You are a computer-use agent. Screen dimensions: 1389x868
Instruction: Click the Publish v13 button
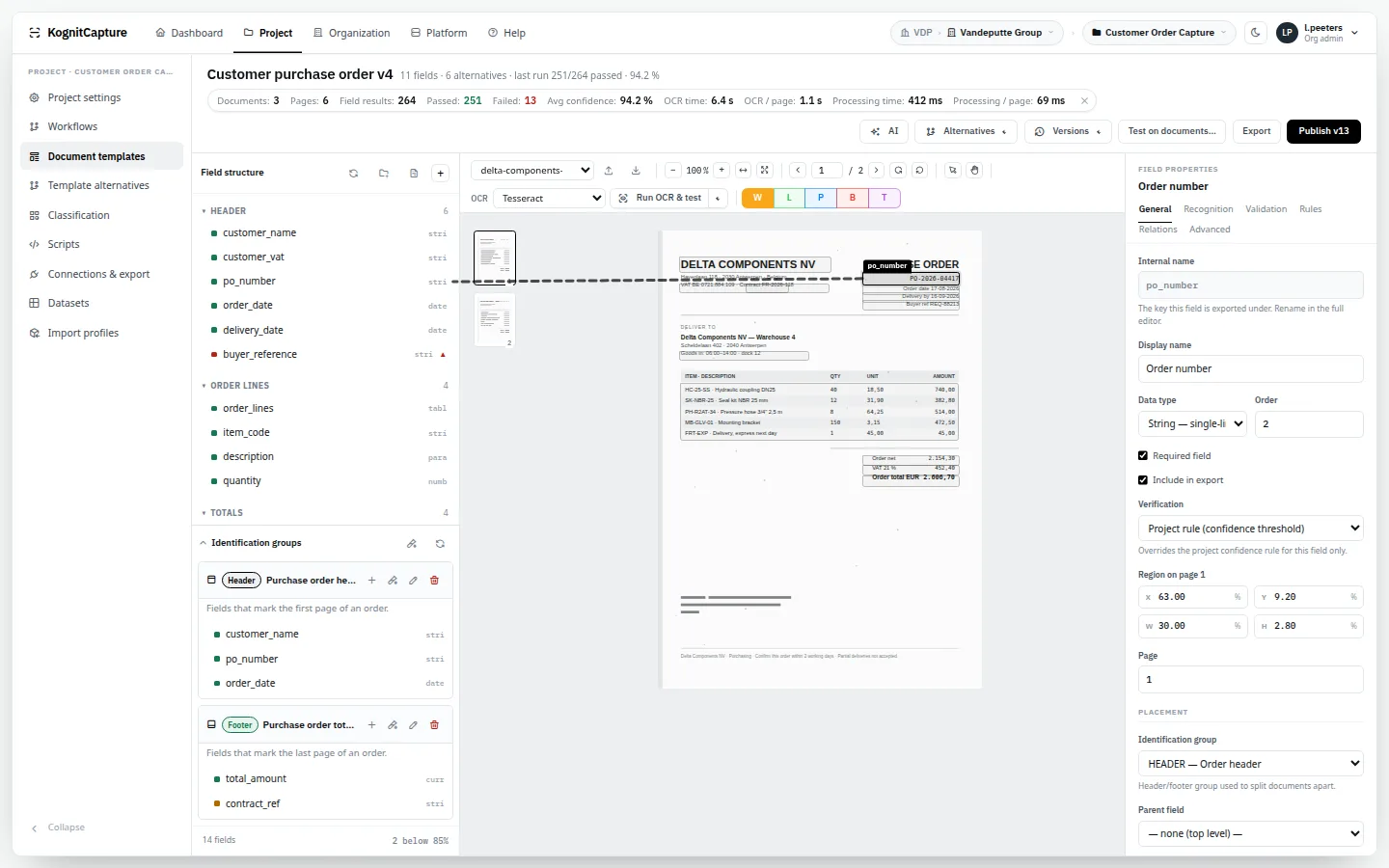tap(1323, 131)
